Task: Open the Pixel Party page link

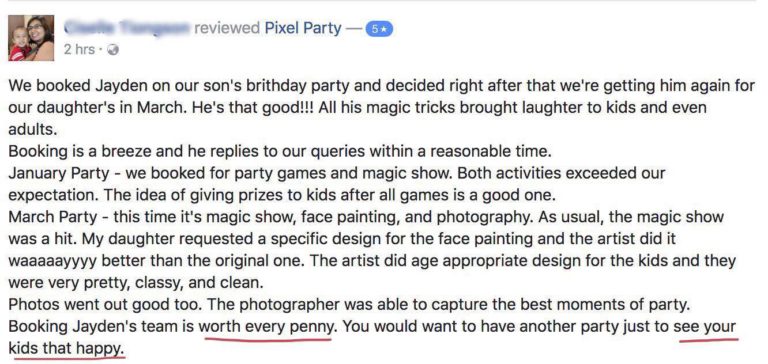Action: pos(303,28)
